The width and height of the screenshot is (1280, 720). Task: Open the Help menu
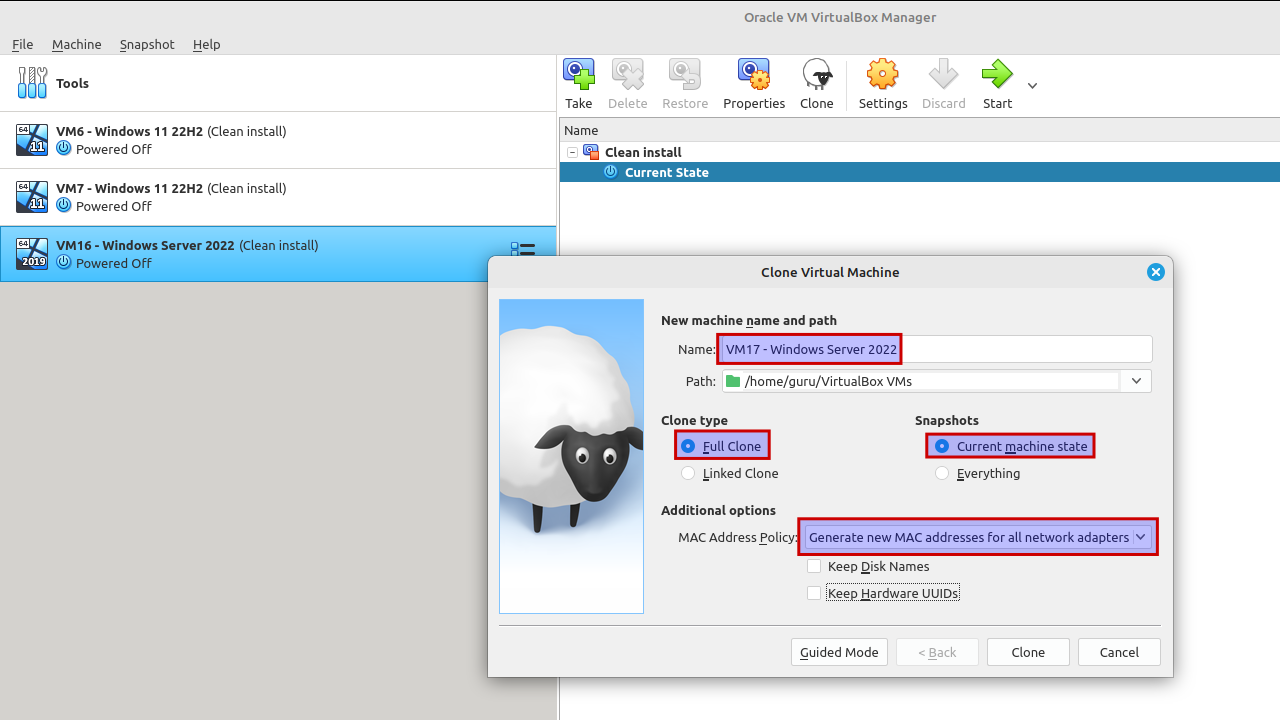click(207, 44)
